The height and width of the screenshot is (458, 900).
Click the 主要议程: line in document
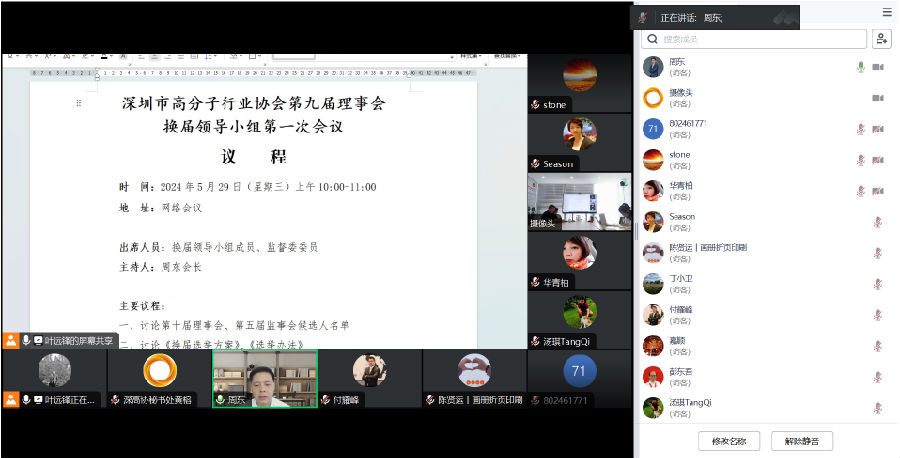[x=142, y=306]
